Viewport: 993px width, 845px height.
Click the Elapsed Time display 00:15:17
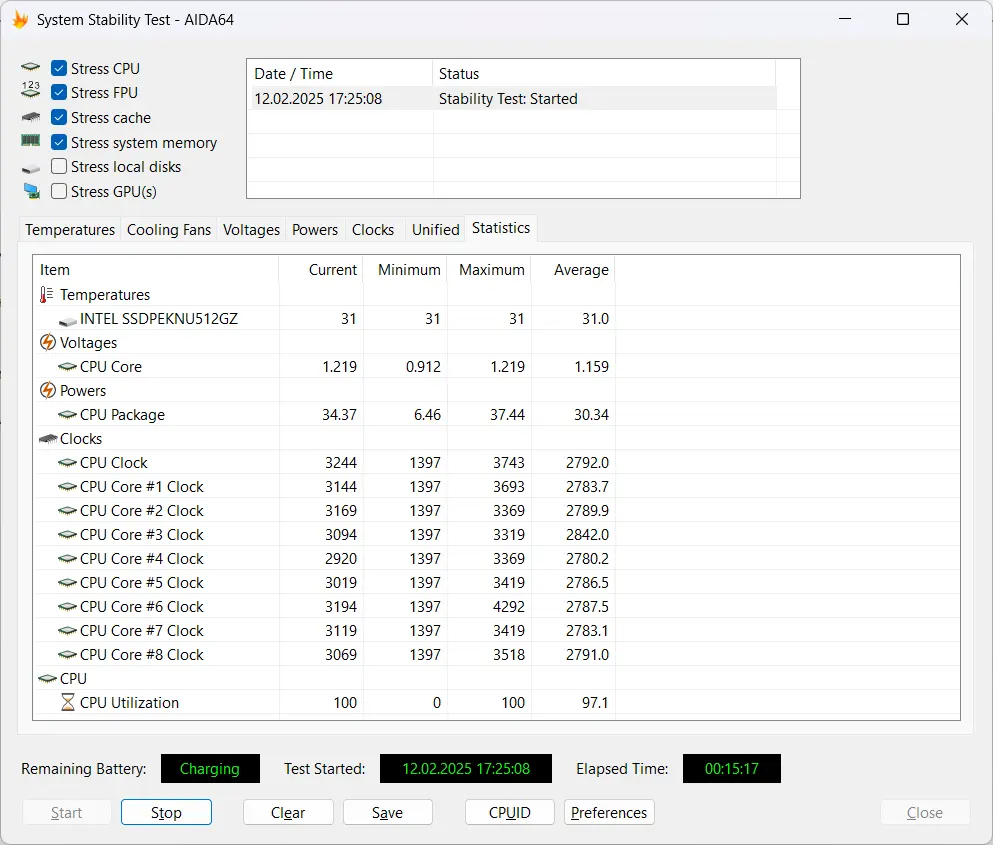[x=731, y=768]
